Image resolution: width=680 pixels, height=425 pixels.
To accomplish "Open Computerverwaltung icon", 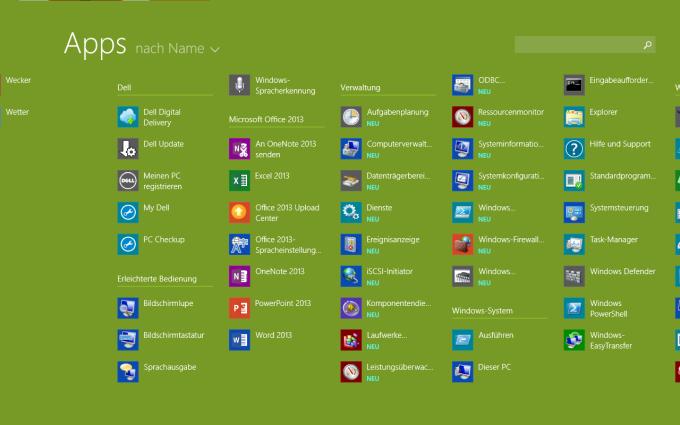I will point(351,149).
